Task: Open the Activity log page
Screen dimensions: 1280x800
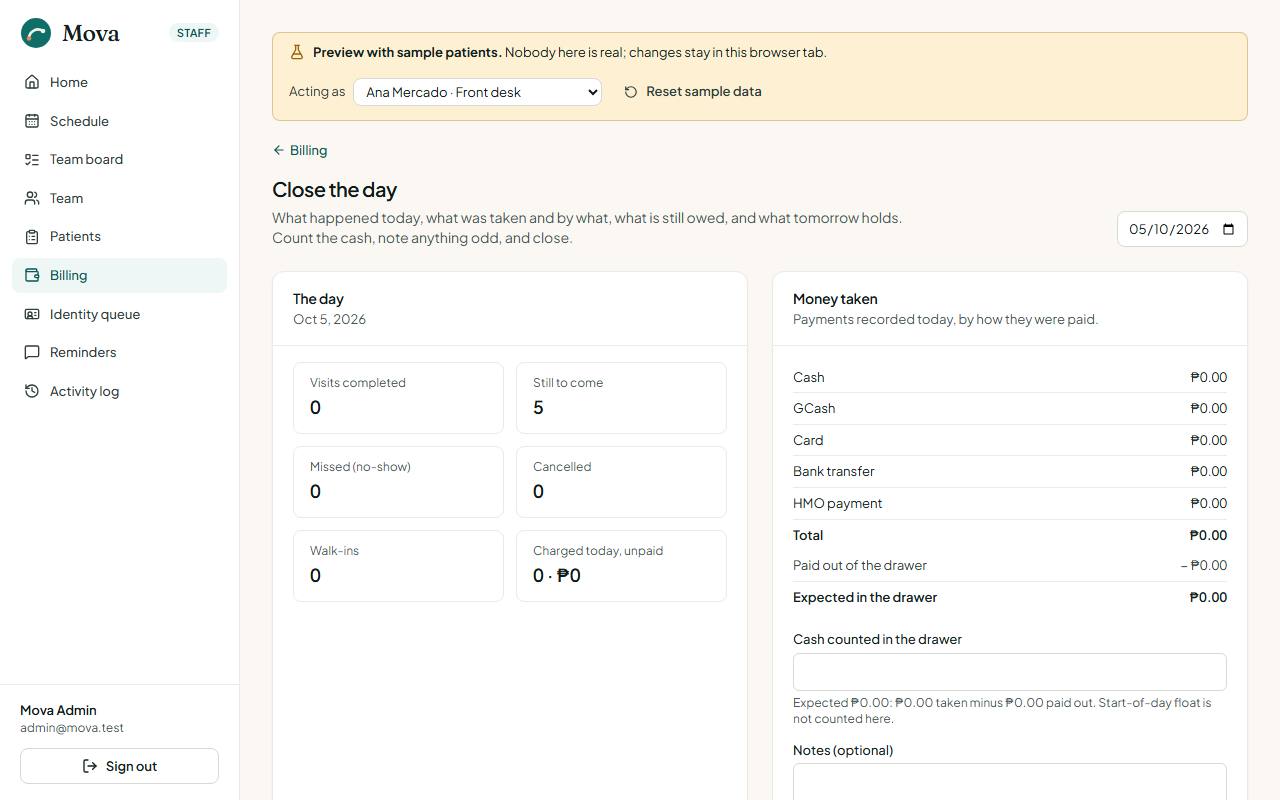Action: point(120,391)
